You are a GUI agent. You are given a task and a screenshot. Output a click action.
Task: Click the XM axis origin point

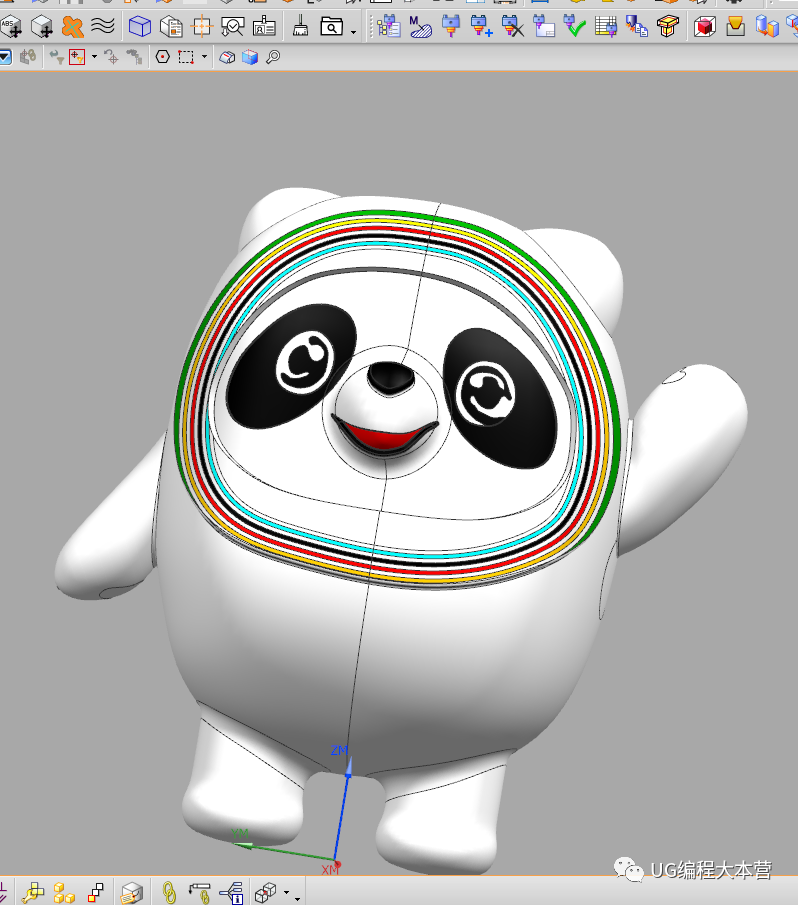(337, 864)
